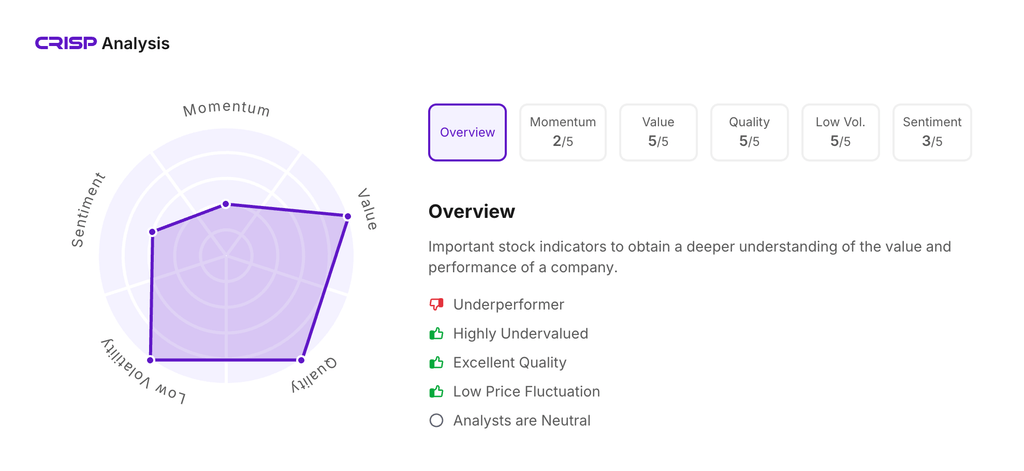Image resolution: width=1024 pixels, height=471 pixels.
Task: Click the circle icon beside Analysts are Neutral
Action: 436,420
